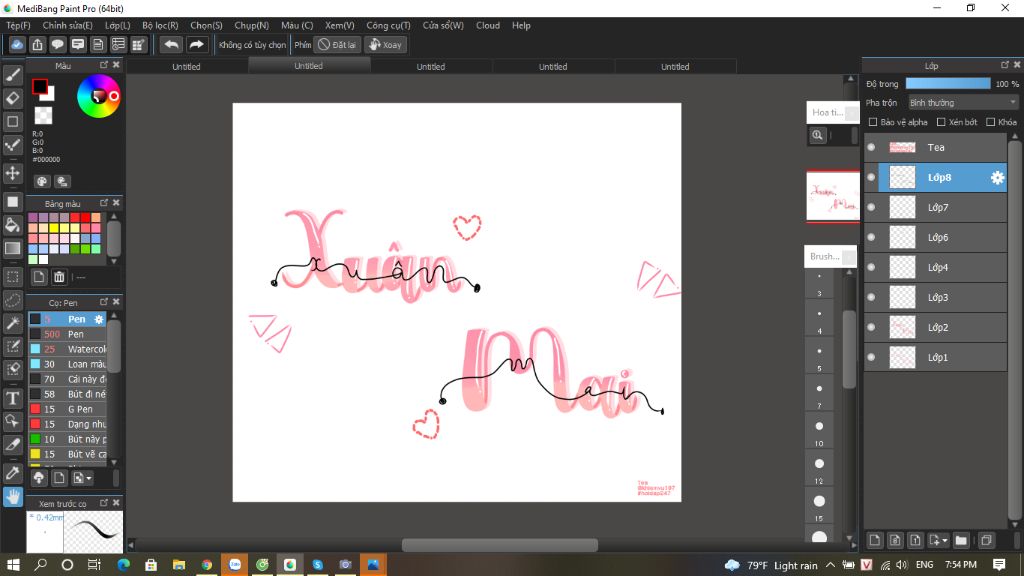Hide the Lớp1 layer
This screenshot has width=1024, height=576.
coord(871,358)
